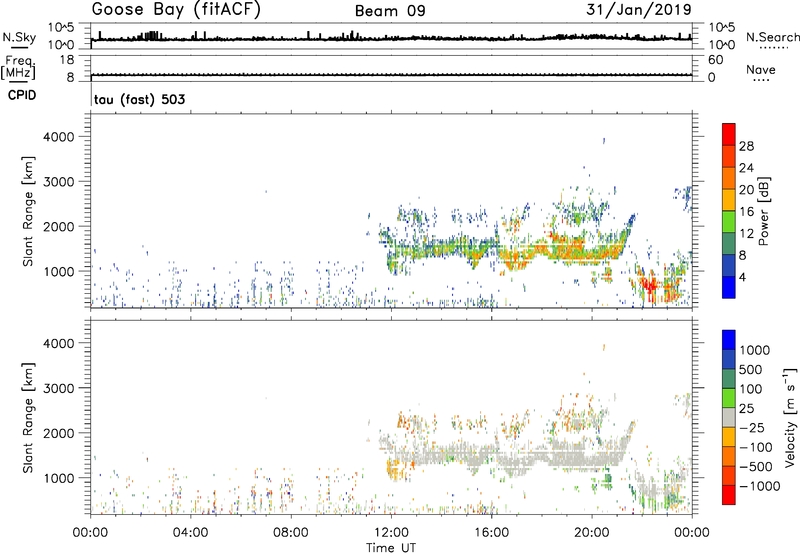Click the 'Goose Bay (fitACF)' title text

[x=176, y=10]
